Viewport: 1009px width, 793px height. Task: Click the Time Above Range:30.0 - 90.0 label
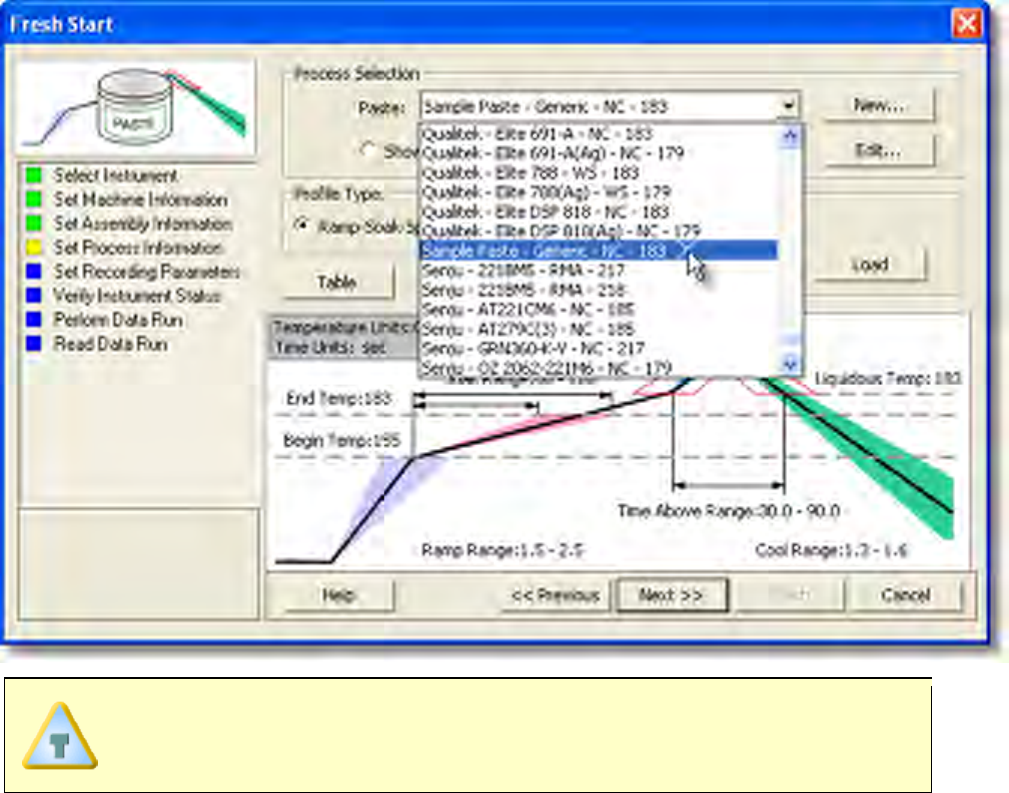pyautogui.click(x=728, y=511)
